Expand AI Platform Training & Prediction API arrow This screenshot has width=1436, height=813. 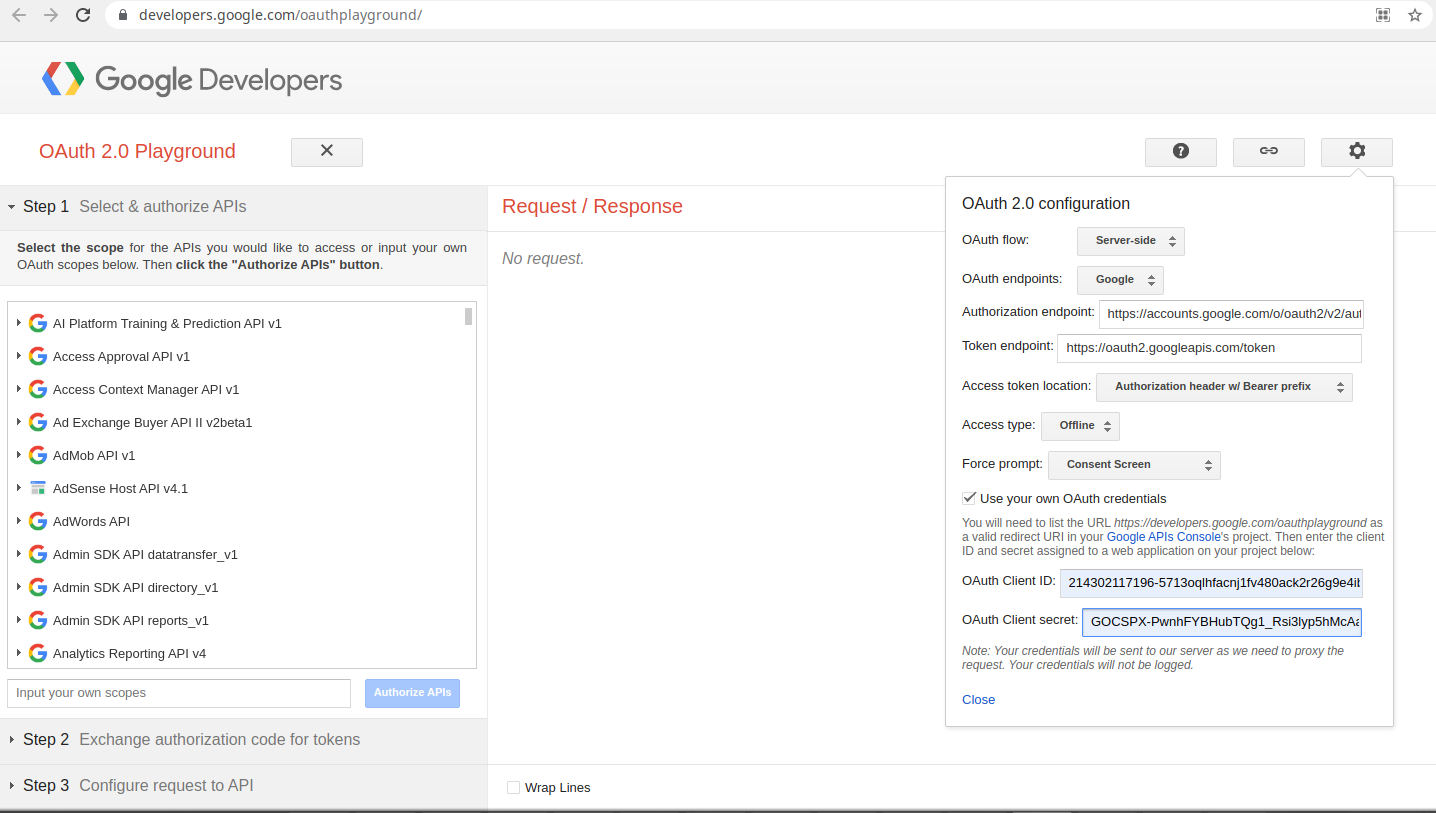click(x=19, y=323)
